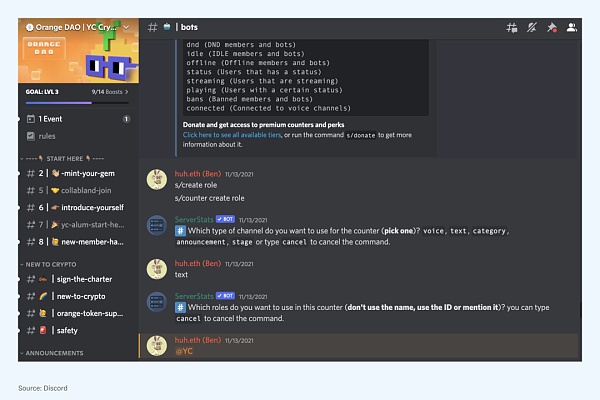
Task: Click the @YC mention in last message
Action: (184, 352)
